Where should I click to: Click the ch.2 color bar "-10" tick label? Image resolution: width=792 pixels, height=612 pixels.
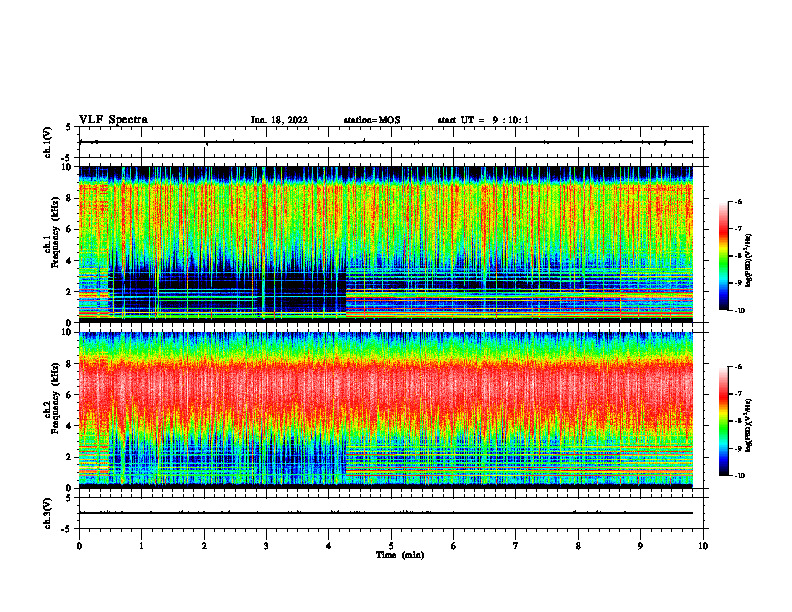tap(740, 476)
